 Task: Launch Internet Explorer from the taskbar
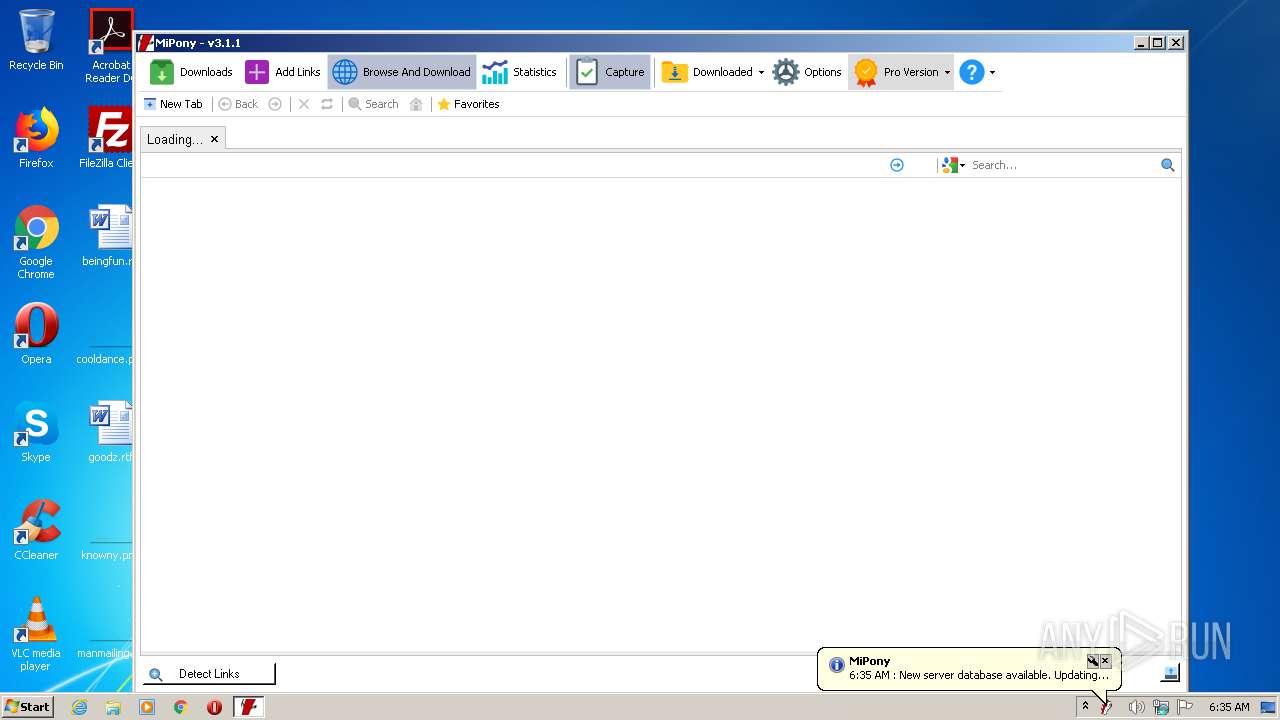(x=79, y=707)
